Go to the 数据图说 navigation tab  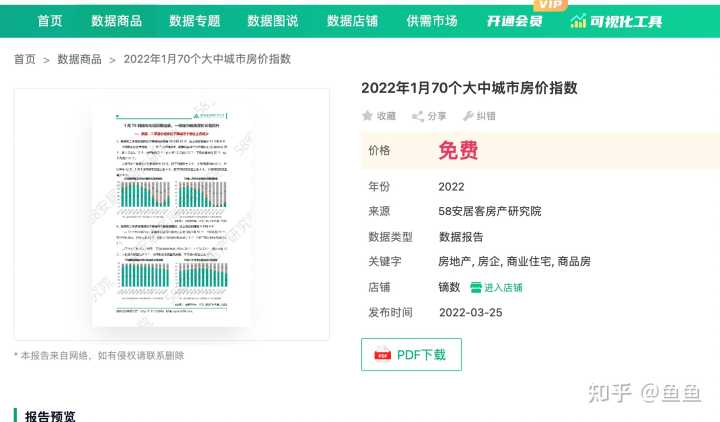point(273,20)
